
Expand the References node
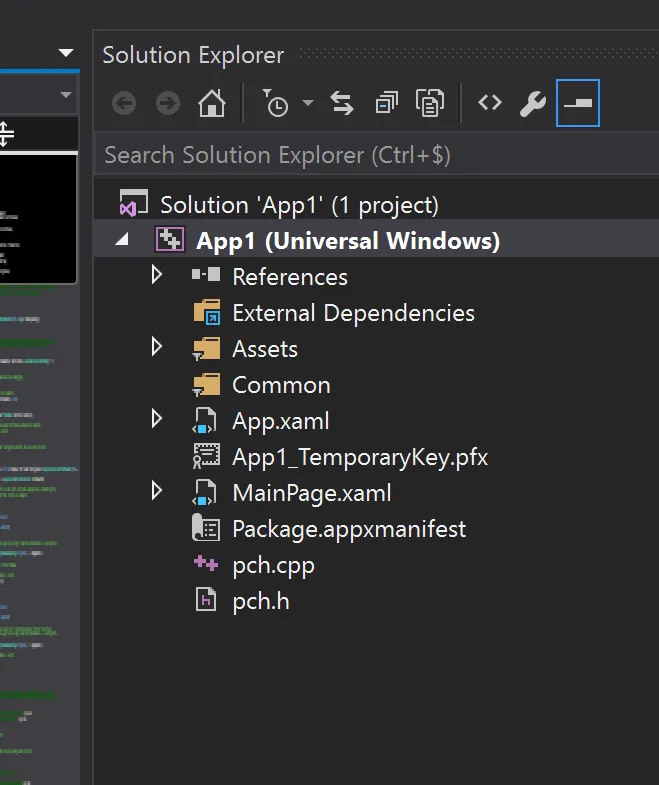click(x=157, y=274)
